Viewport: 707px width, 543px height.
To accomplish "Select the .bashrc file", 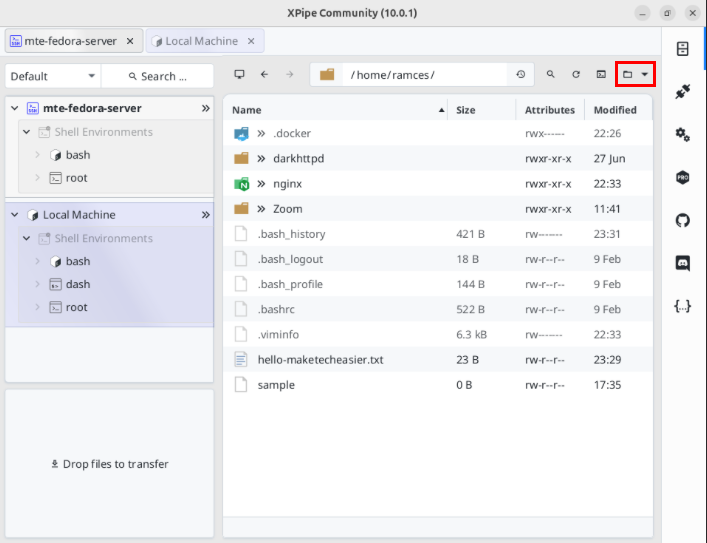I will point(437,309).
